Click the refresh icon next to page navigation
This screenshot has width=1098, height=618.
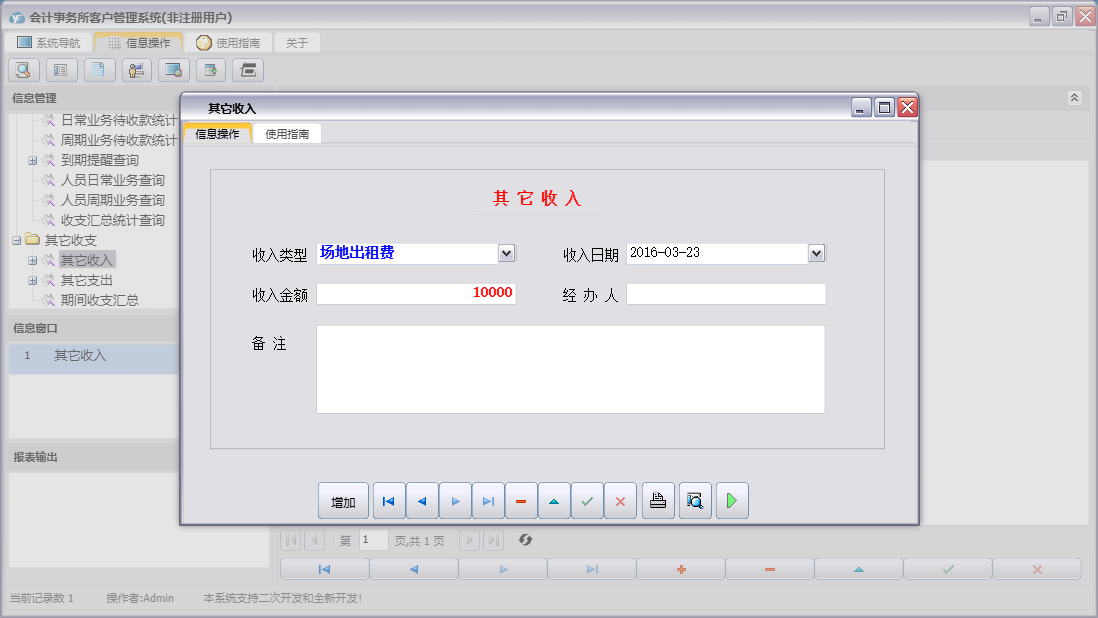click(525, 540)
